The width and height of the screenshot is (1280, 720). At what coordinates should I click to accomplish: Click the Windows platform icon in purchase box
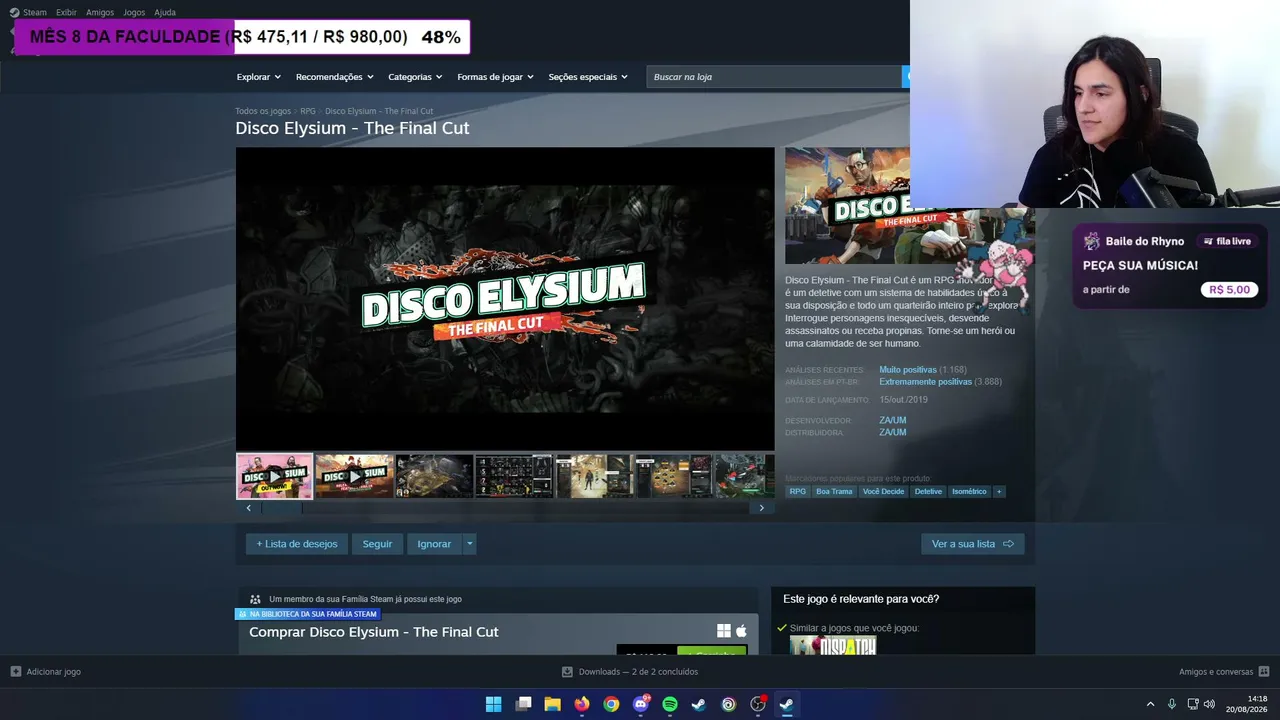pyautogui.click(x=724, y=631)
